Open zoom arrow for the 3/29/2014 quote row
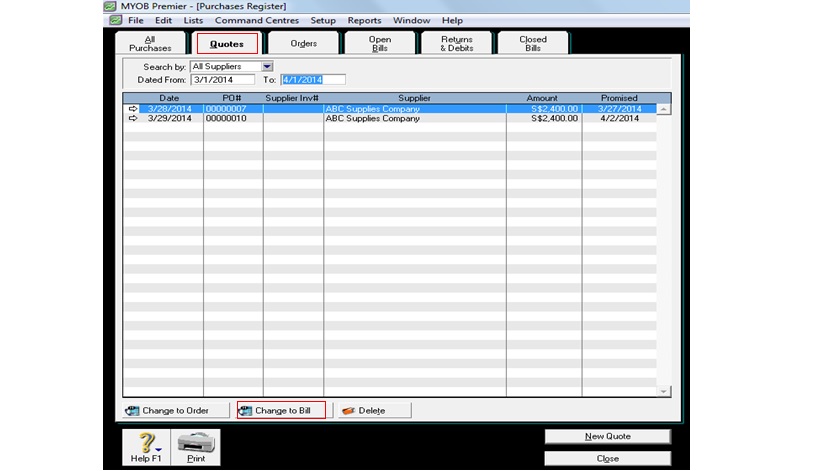The image size is (819, 471). point(133,119)
